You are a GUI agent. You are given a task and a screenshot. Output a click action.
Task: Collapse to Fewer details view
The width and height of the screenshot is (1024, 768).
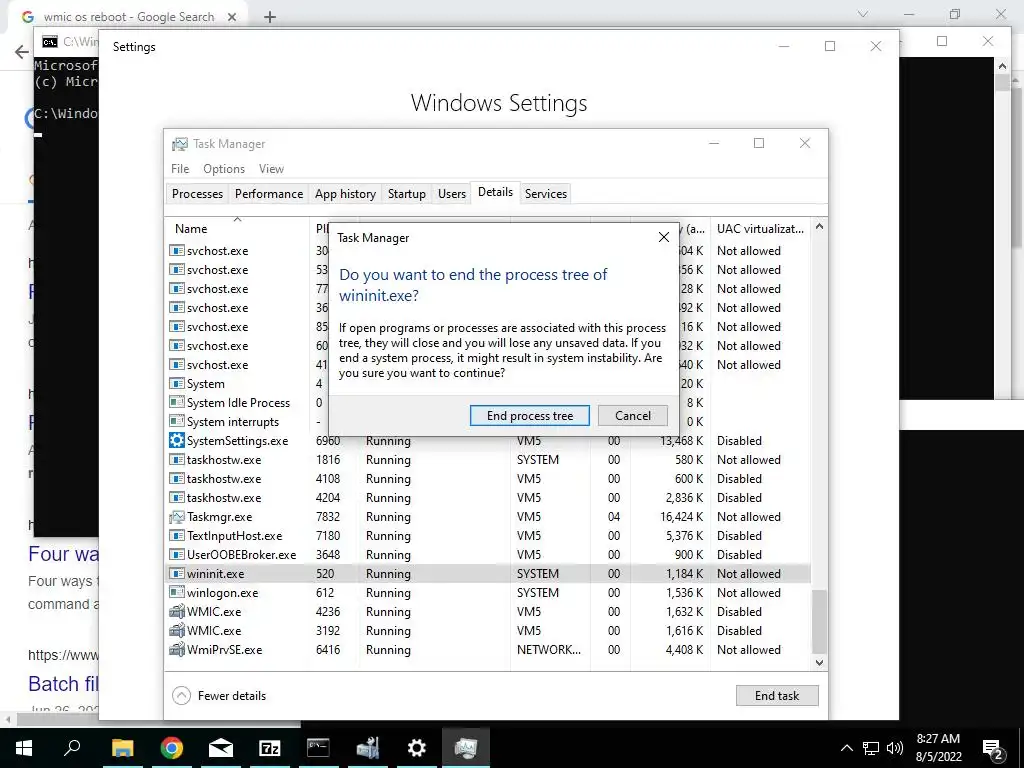(219, 696)
